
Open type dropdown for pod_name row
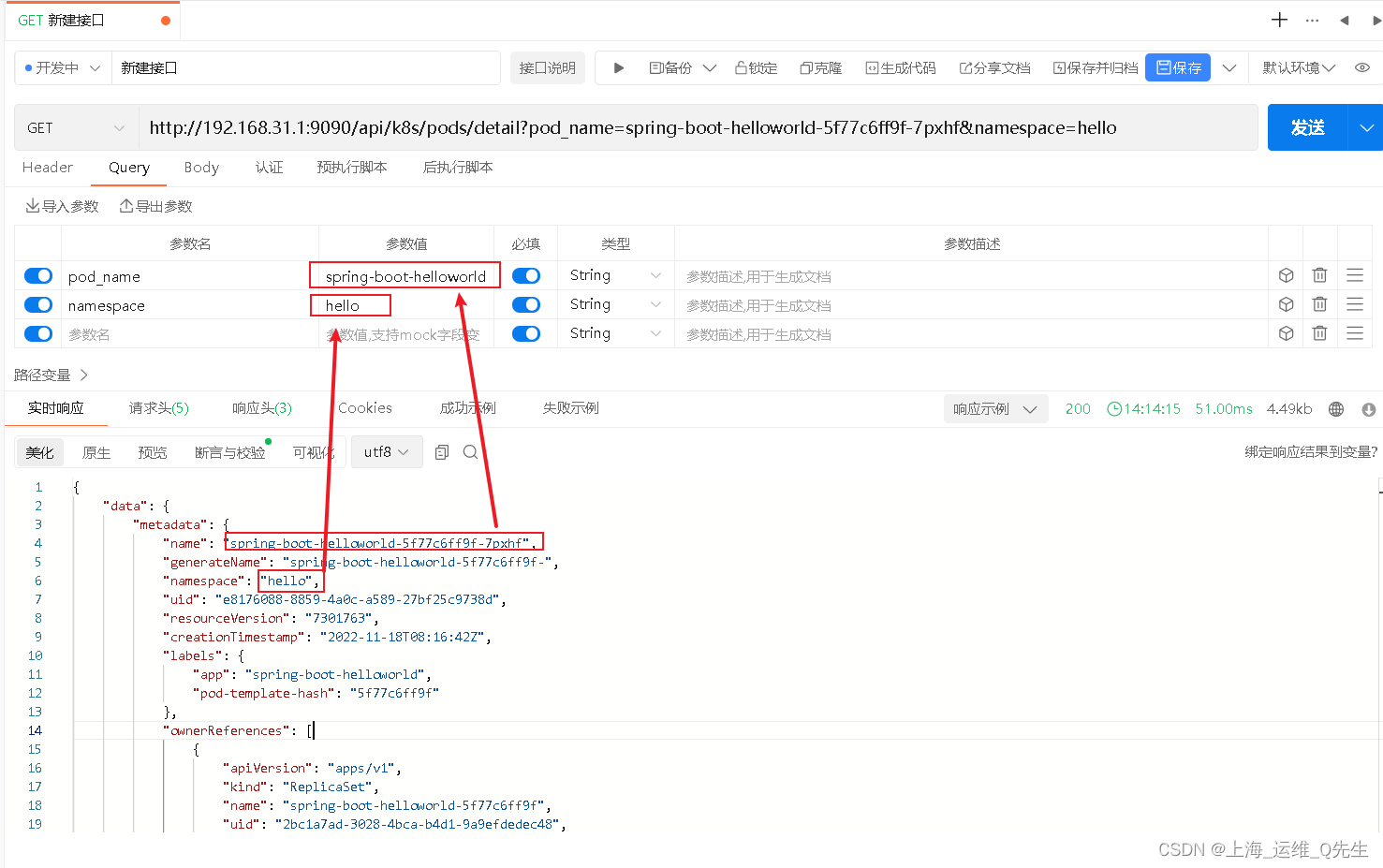[x=615, y=275]
